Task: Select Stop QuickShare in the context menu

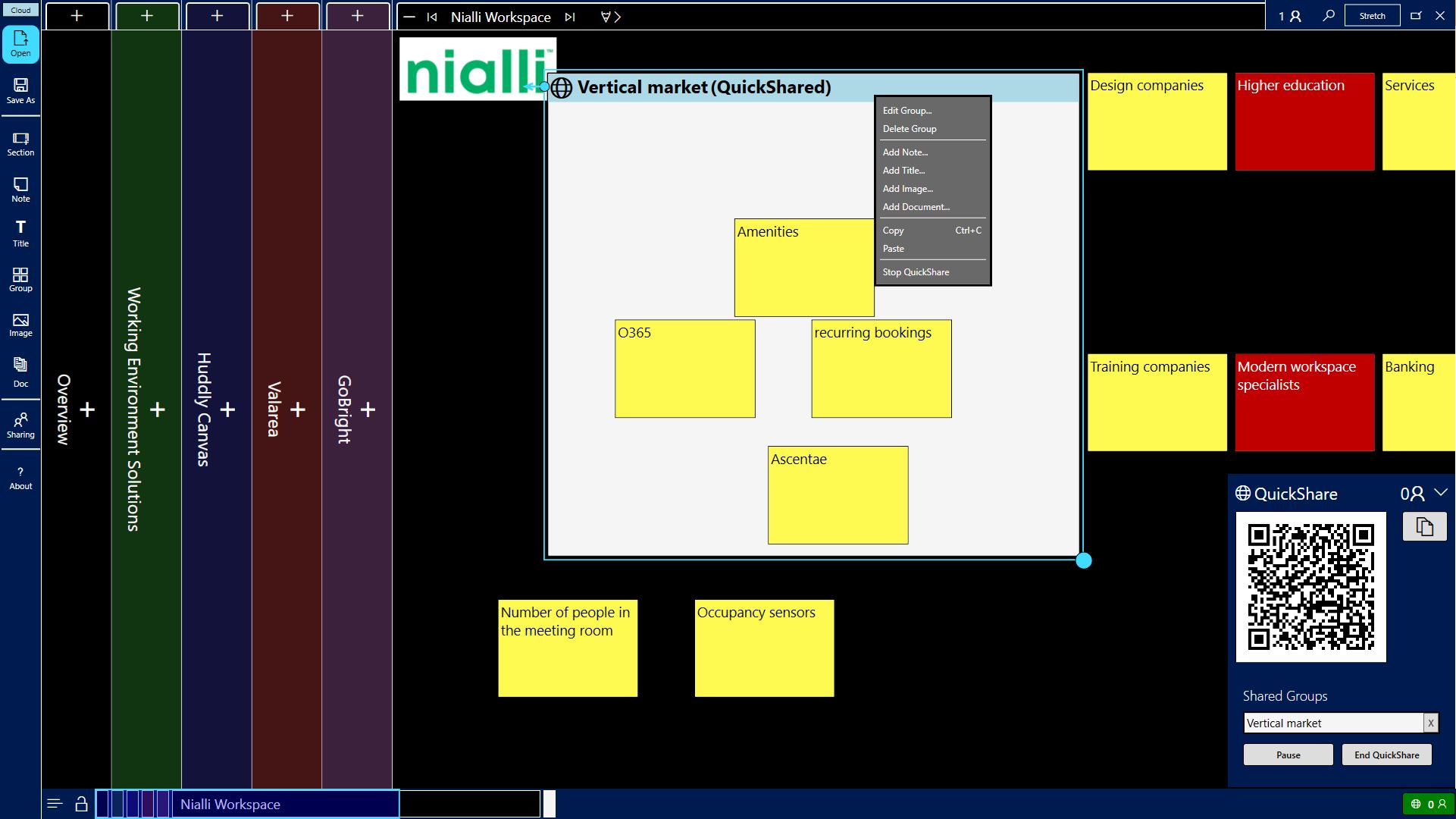Action: (916, 271)
